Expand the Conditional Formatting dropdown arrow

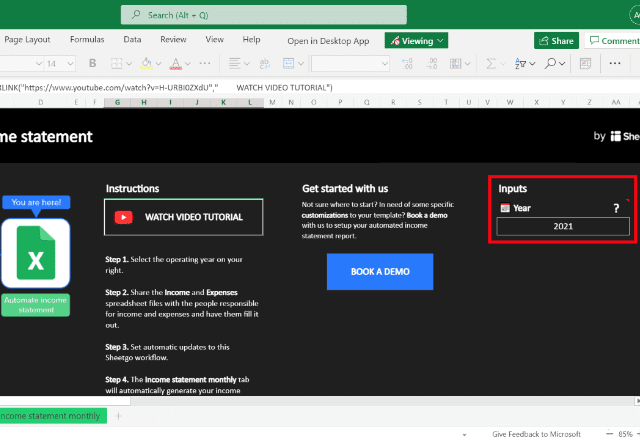[x=468, y=64]
